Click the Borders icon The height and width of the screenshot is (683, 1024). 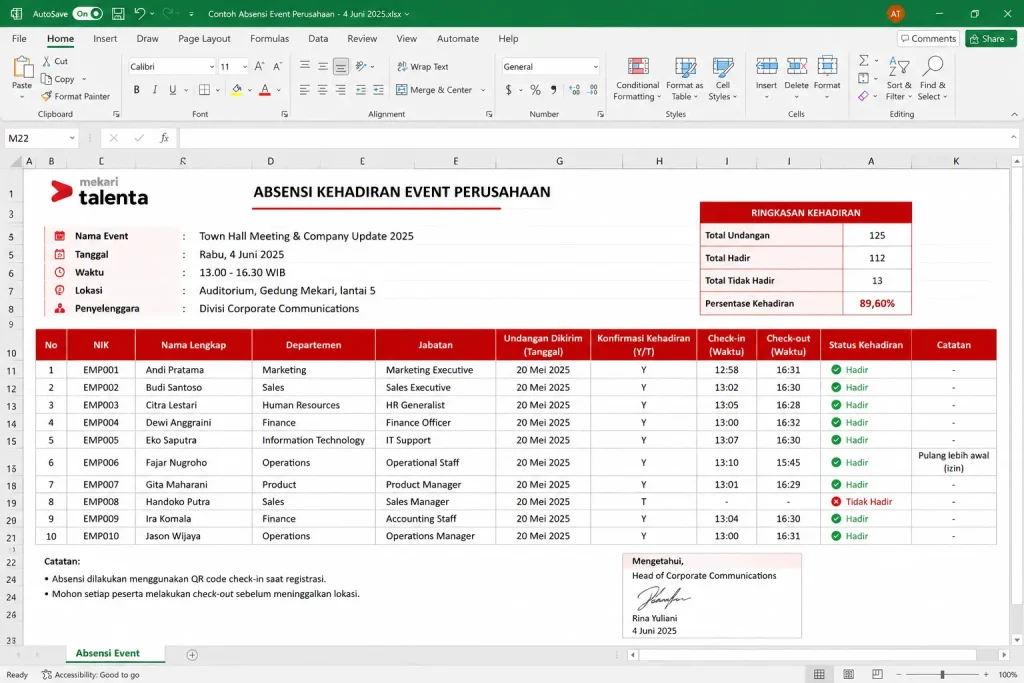point(204,90)
